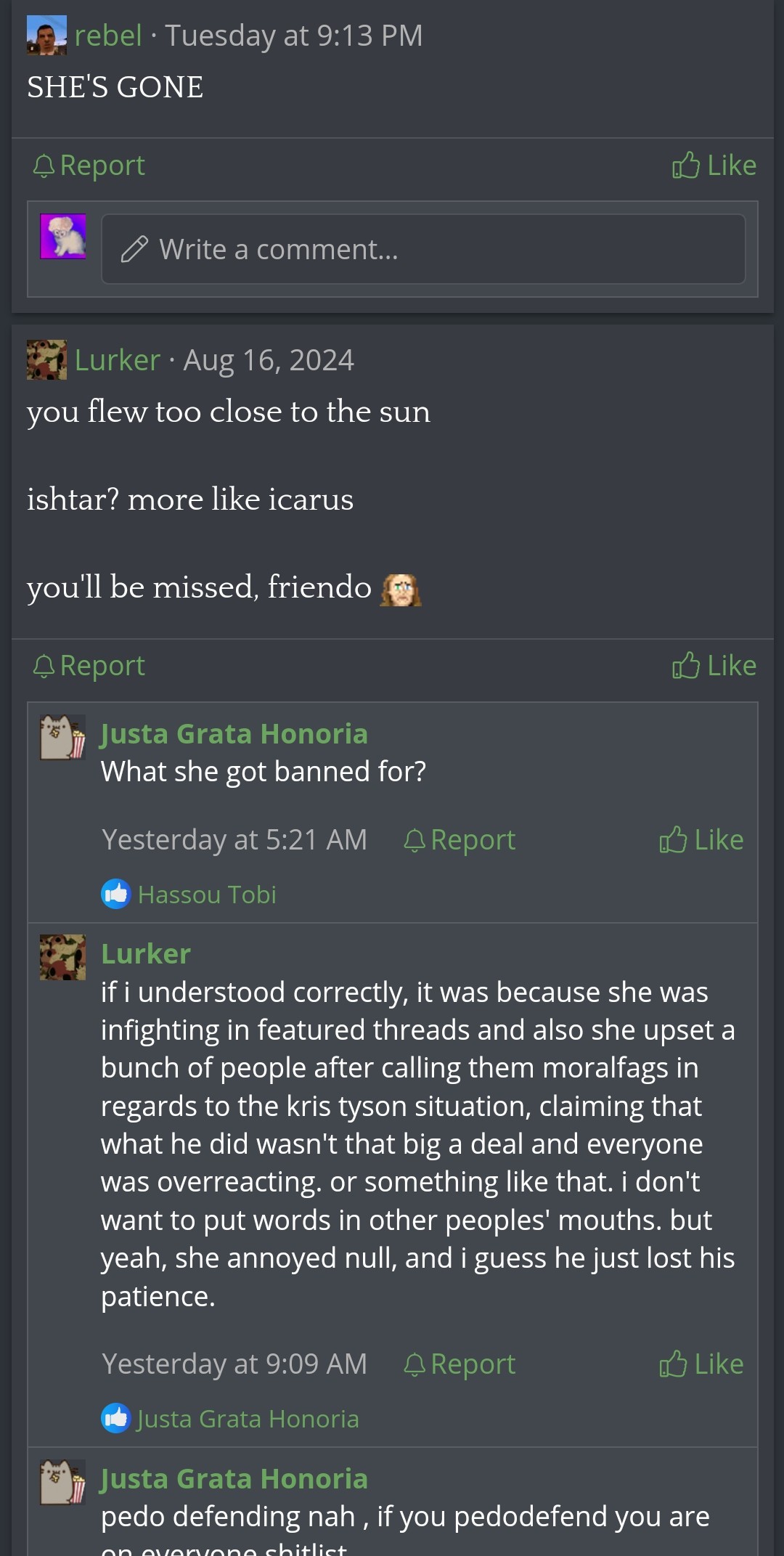Open the "Yesterday at 5:21 AM" timestamp link
This screenshot has width=784, height=1556.
coord(234,840)
